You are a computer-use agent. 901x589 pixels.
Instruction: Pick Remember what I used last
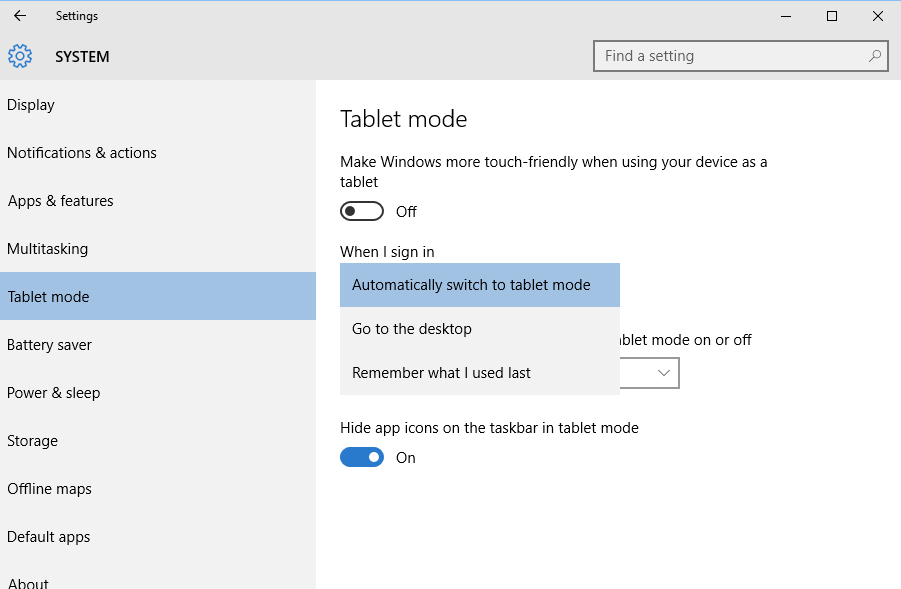point(480,373)
